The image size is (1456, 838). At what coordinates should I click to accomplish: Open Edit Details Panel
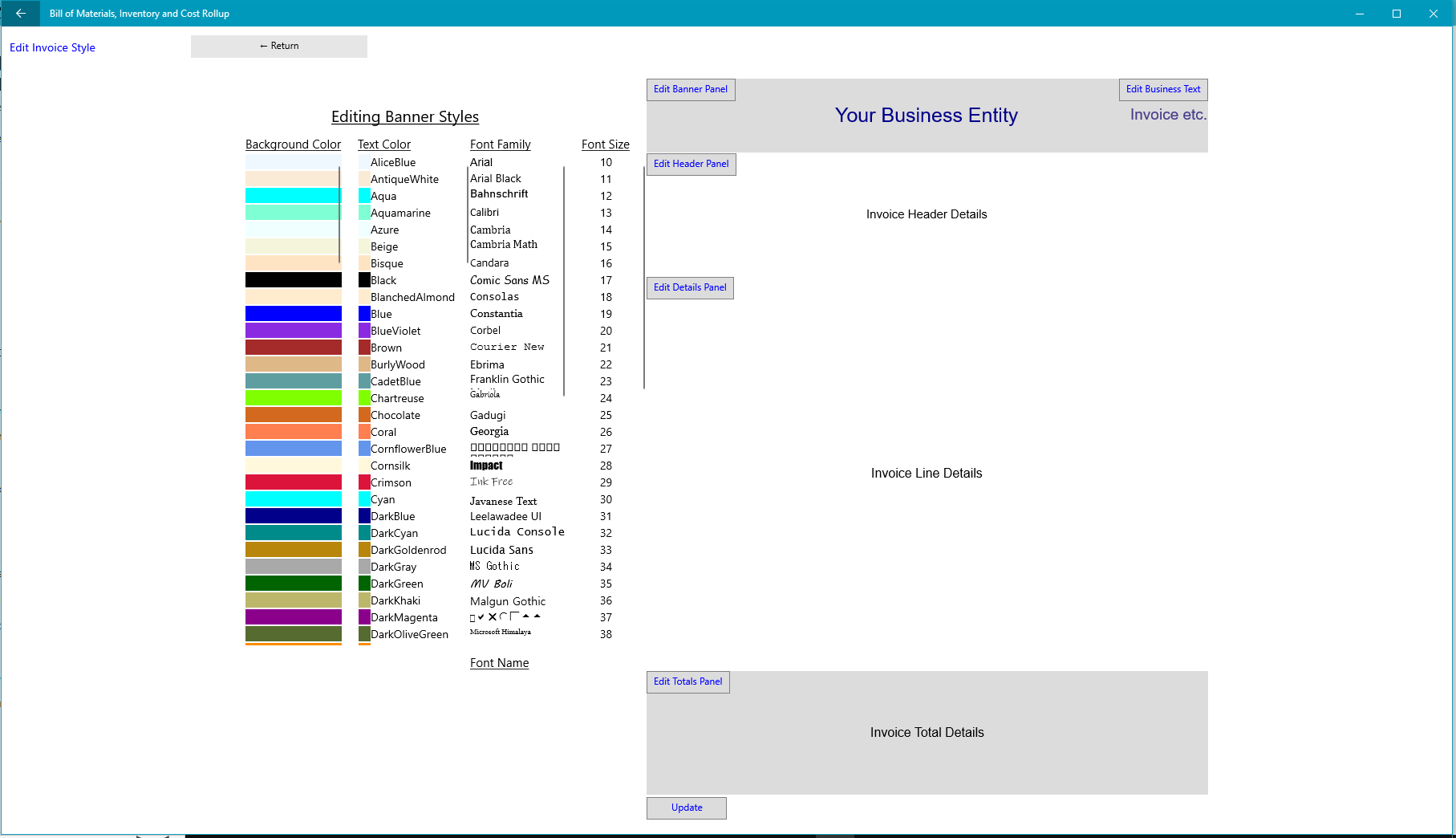(x=690, y=287)
